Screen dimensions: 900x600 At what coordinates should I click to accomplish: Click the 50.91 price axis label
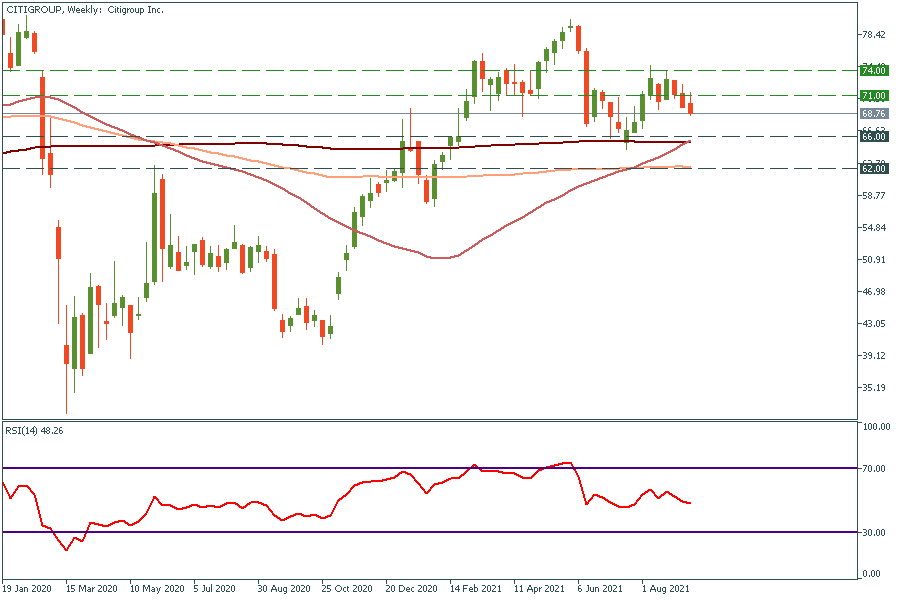[x=873, y=260]
